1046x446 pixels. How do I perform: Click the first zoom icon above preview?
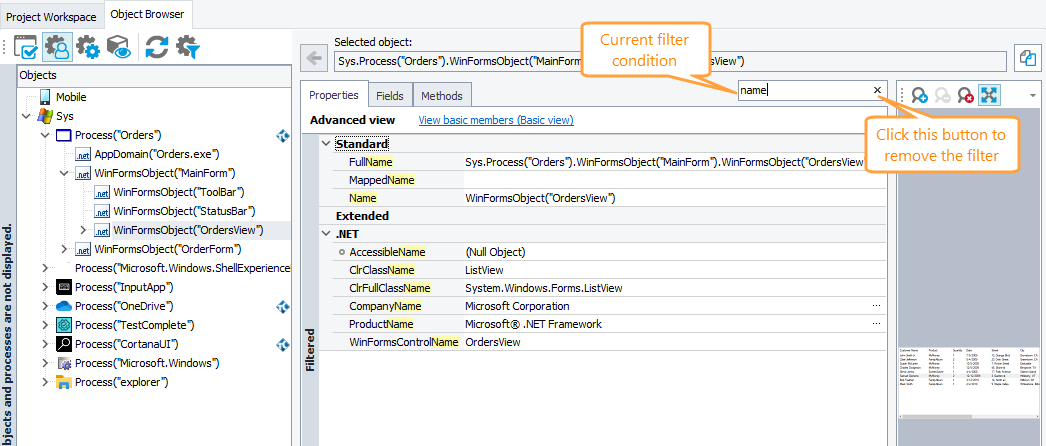click(x=919, y=95)
